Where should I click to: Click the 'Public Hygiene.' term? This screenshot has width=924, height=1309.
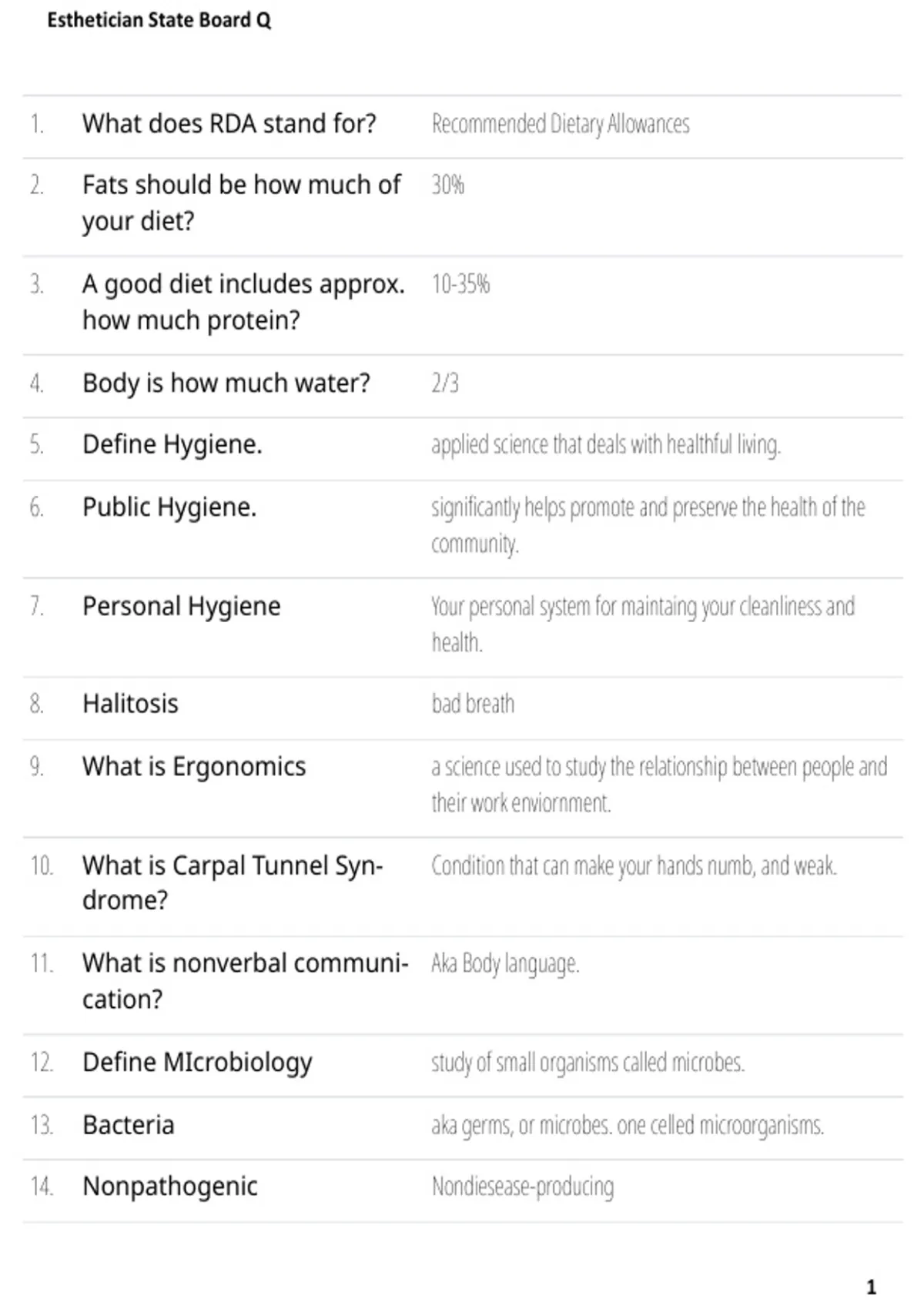[x=169, y=507]
